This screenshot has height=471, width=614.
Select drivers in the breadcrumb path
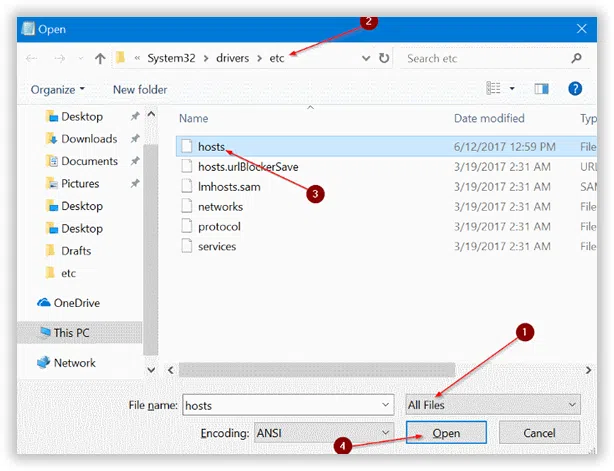pos(233,58)
